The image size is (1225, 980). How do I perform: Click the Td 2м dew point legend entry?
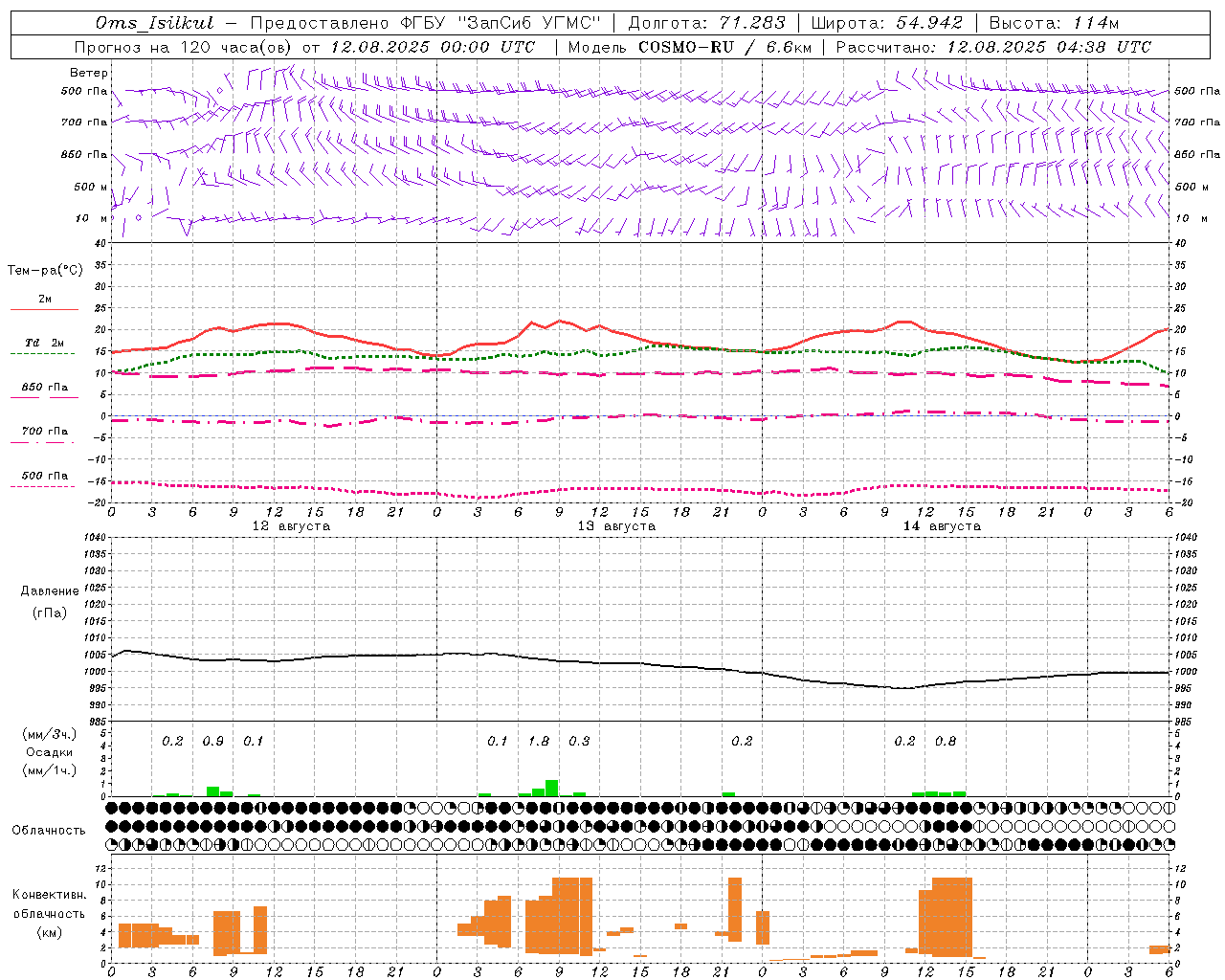[x=44, y=343]
